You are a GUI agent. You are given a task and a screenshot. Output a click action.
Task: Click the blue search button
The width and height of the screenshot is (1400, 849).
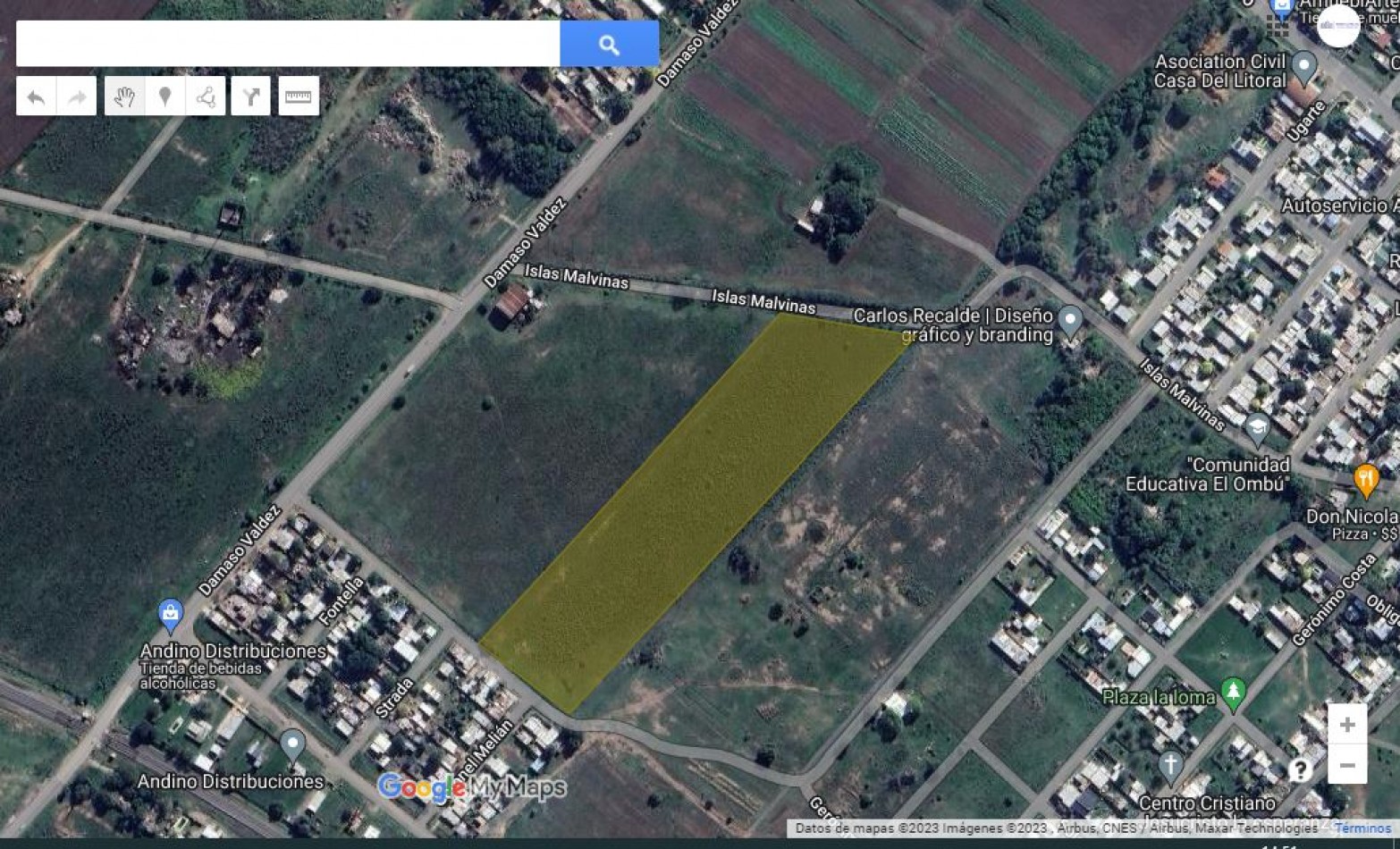[609, 44]
